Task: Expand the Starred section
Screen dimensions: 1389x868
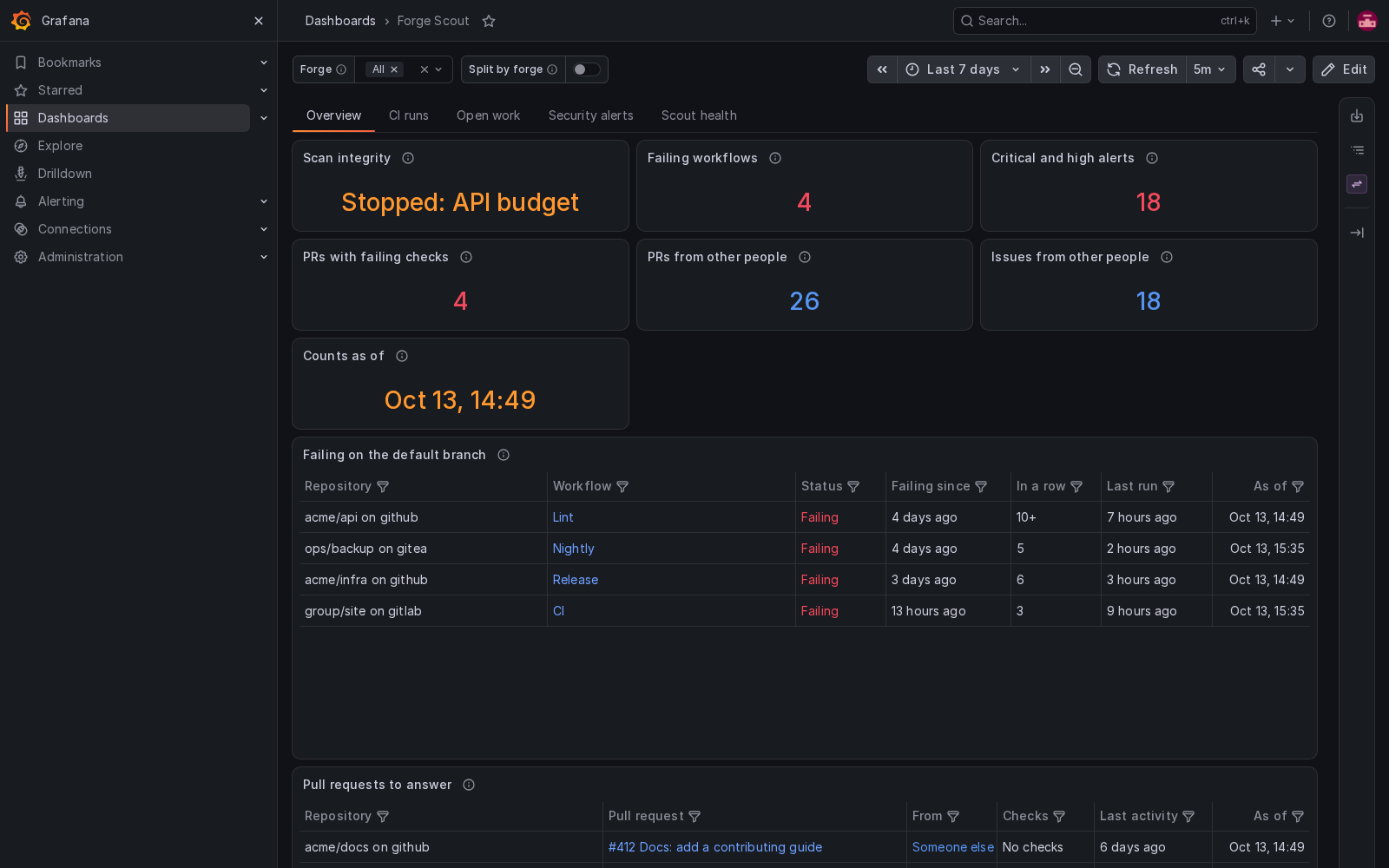Action: tap(264, 90)
